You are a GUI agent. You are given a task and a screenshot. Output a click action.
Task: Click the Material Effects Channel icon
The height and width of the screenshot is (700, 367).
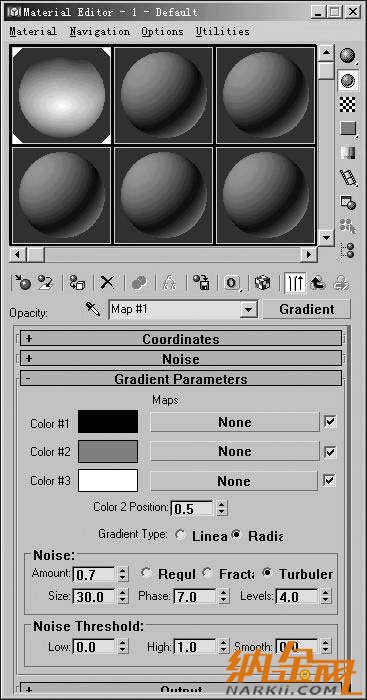232,283
